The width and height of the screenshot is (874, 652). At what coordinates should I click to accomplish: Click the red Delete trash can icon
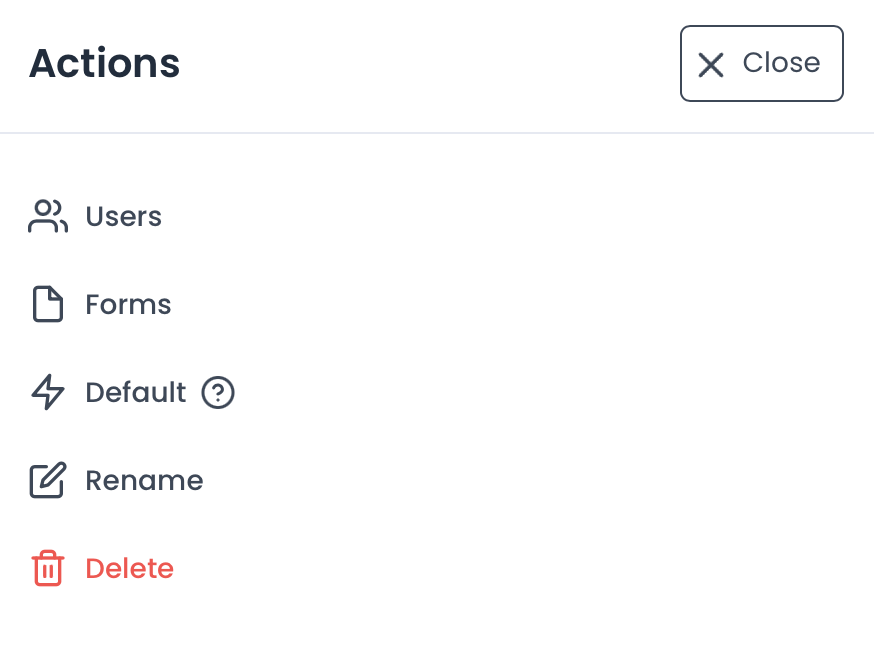click(47, 569)
